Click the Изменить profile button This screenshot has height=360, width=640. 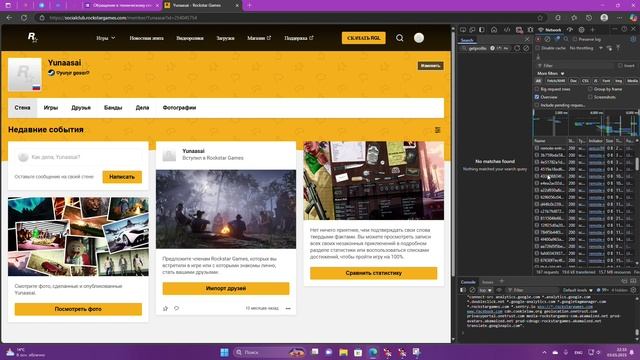[430, 66]
